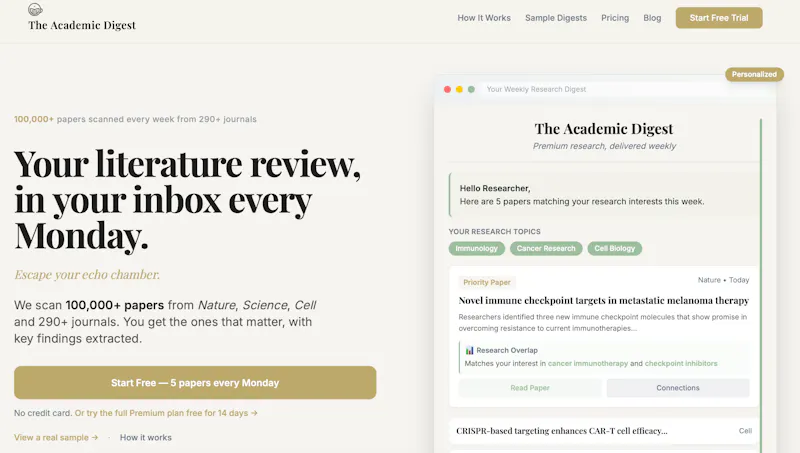Go to the Pricing page
This screenshot has width=800, height=453.
615,18
